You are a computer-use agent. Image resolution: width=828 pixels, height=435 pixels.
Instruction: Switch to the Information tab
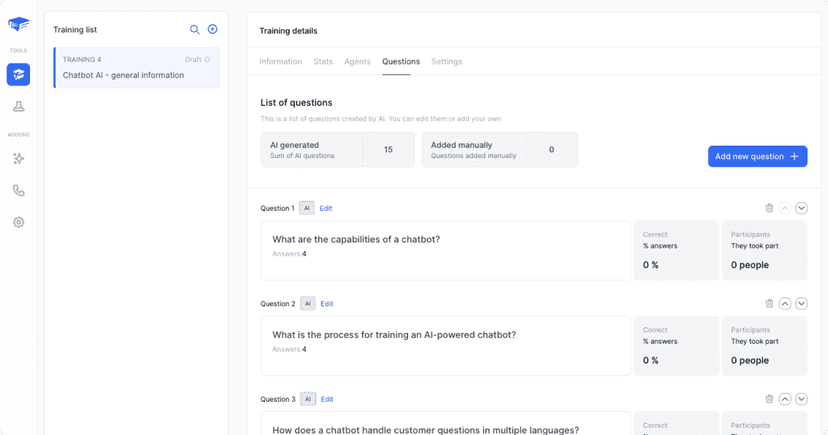pos(280,62)
